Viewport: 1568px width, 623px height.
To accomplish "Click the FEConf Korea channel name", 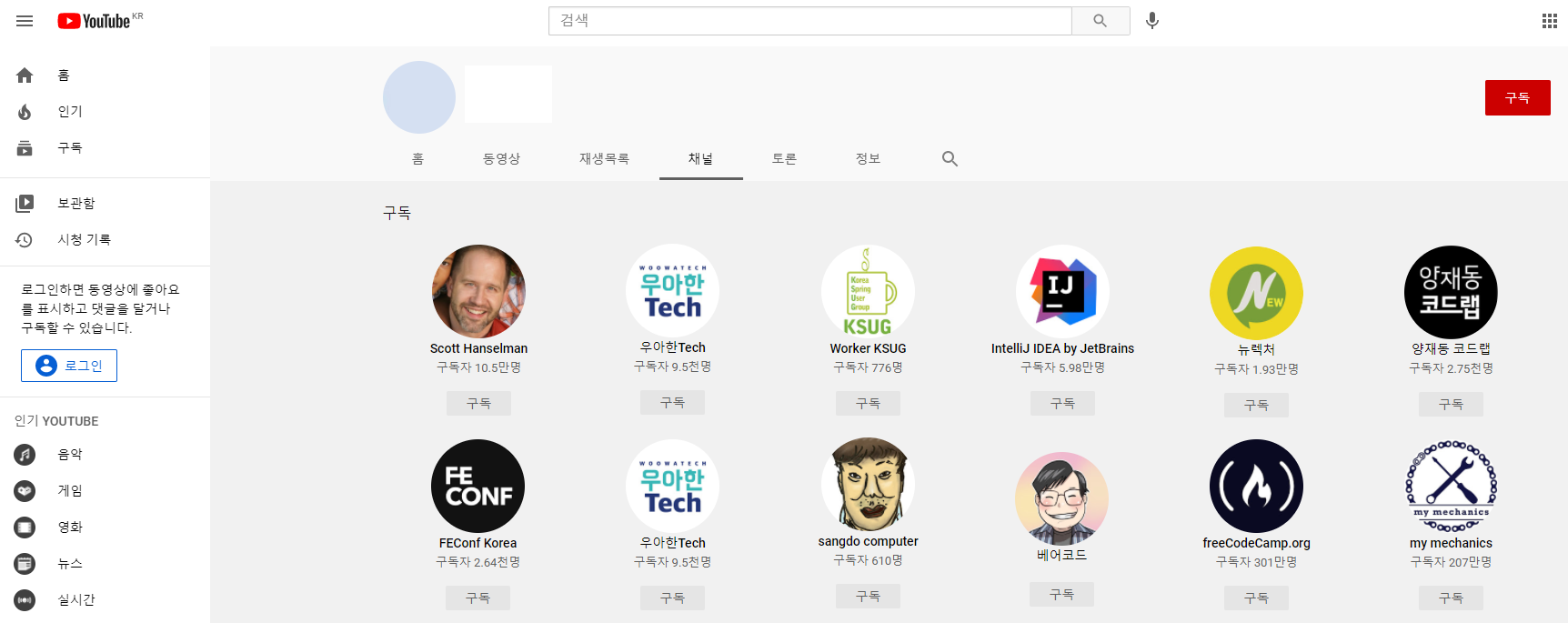I will coord(477,543).
